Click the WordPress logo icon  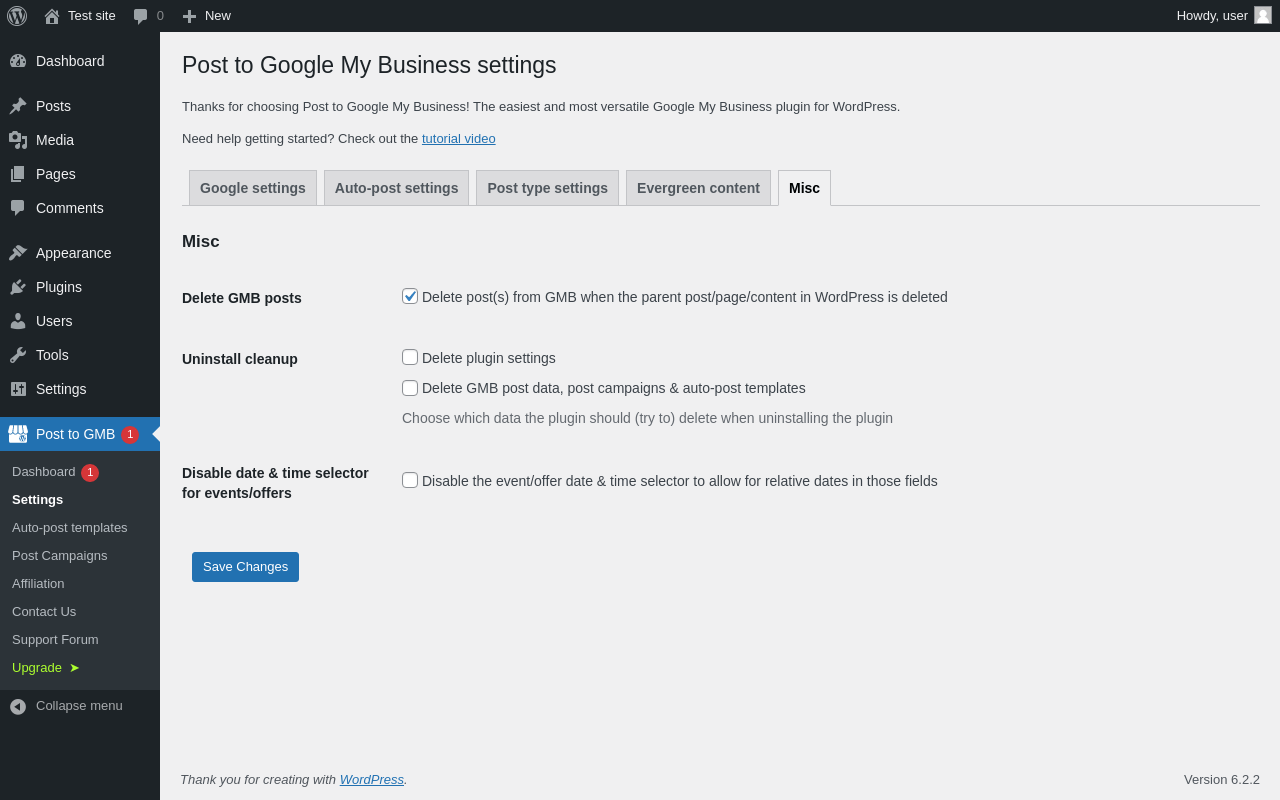[17, 16]
